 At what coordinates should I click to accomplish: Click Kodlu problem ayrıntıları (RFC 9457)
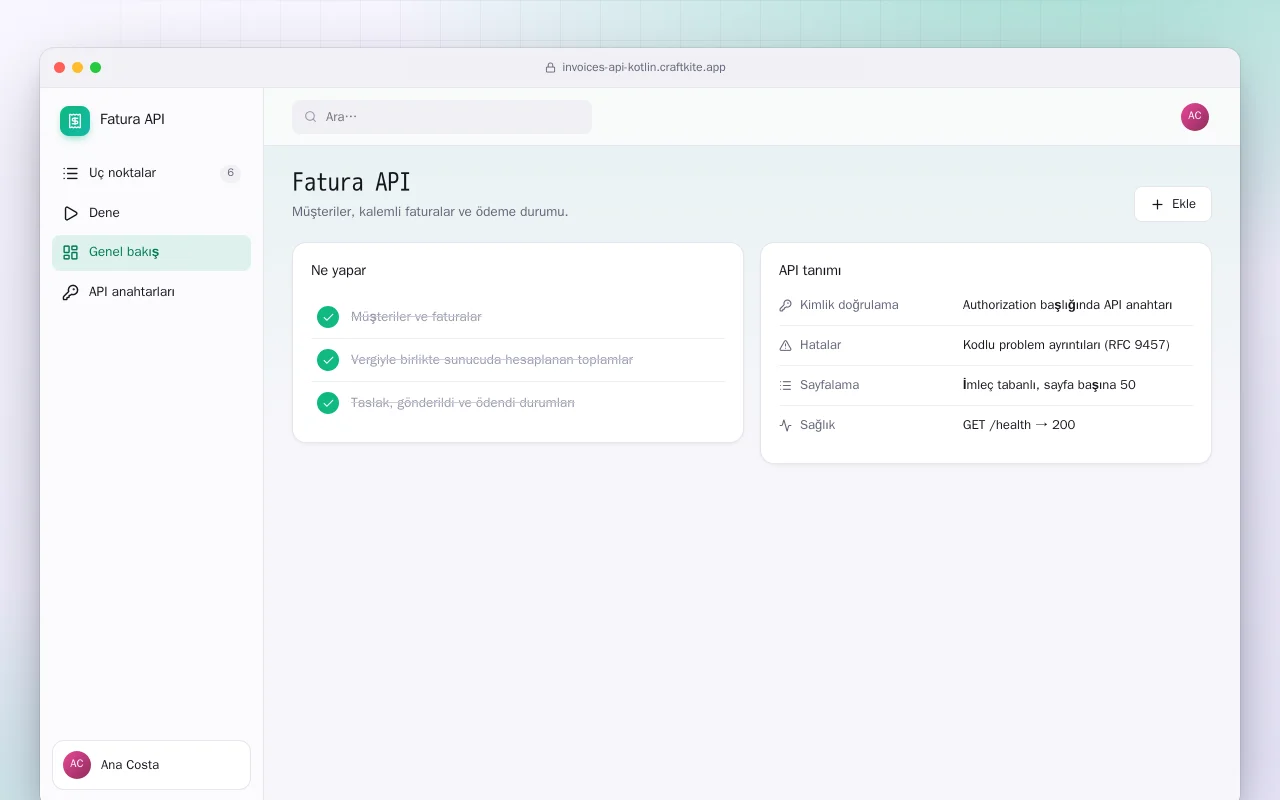tap(1066, 345)
